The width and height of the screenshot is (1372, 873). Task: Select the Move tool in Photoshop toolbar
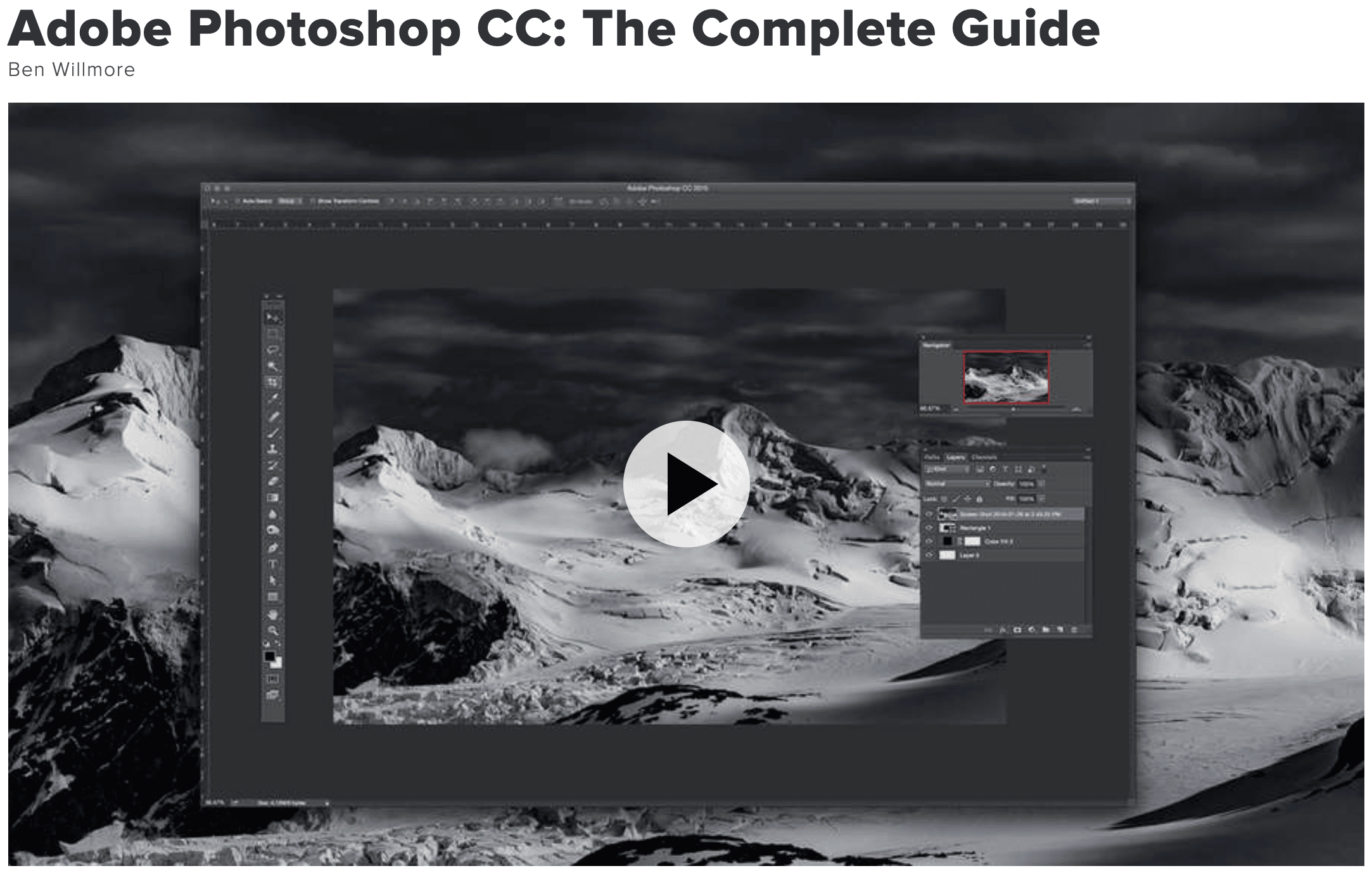tap(273, 317)
